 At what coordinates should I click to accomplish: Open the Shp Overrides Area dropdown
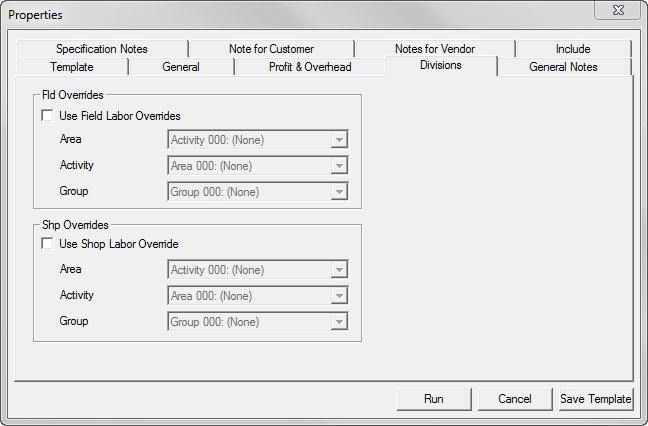[x=258, y=270]
